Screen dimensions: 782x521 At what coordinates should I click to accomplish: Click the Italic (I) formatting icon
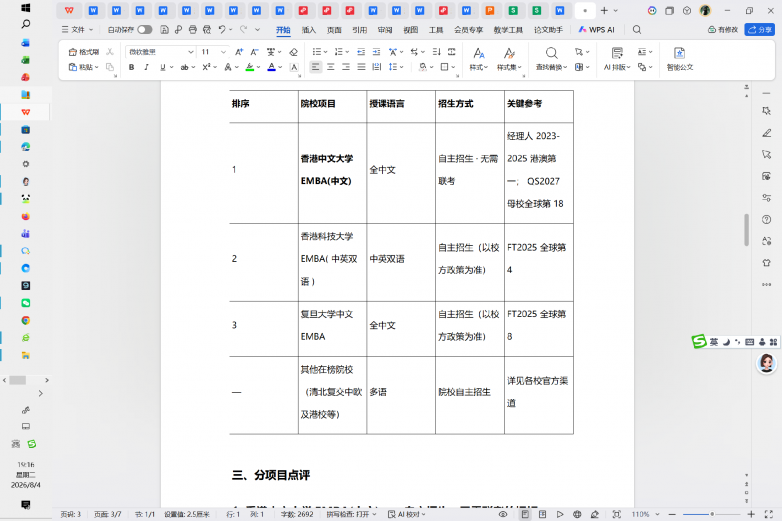pyautogui.click(x=146, y=67)
